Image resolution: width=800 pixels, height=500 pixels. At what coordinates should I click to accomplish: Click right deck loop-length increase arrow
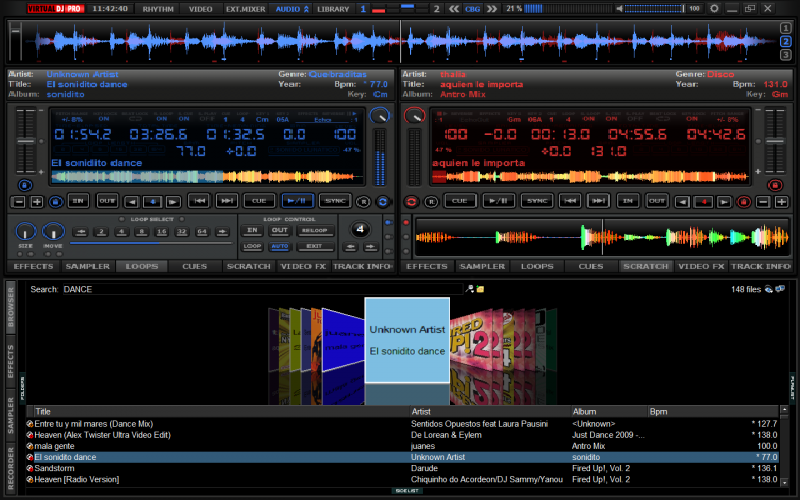[x=723, y=202]
